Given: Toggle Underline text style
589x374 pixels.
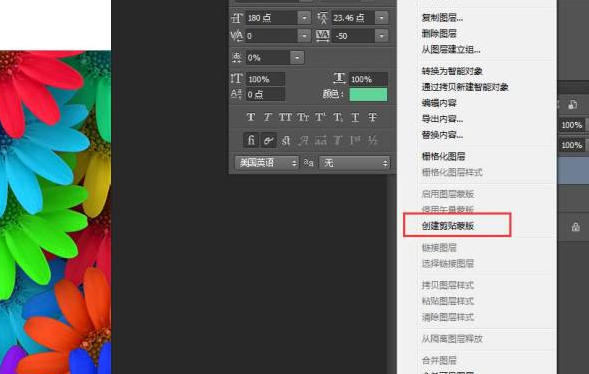Looking at the screenshot, I should coord(355,118).
